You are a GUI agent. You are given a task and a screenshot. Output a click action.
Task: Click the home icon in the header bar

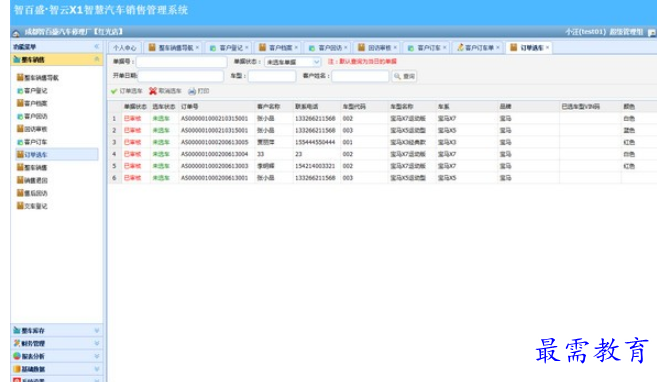16,33
